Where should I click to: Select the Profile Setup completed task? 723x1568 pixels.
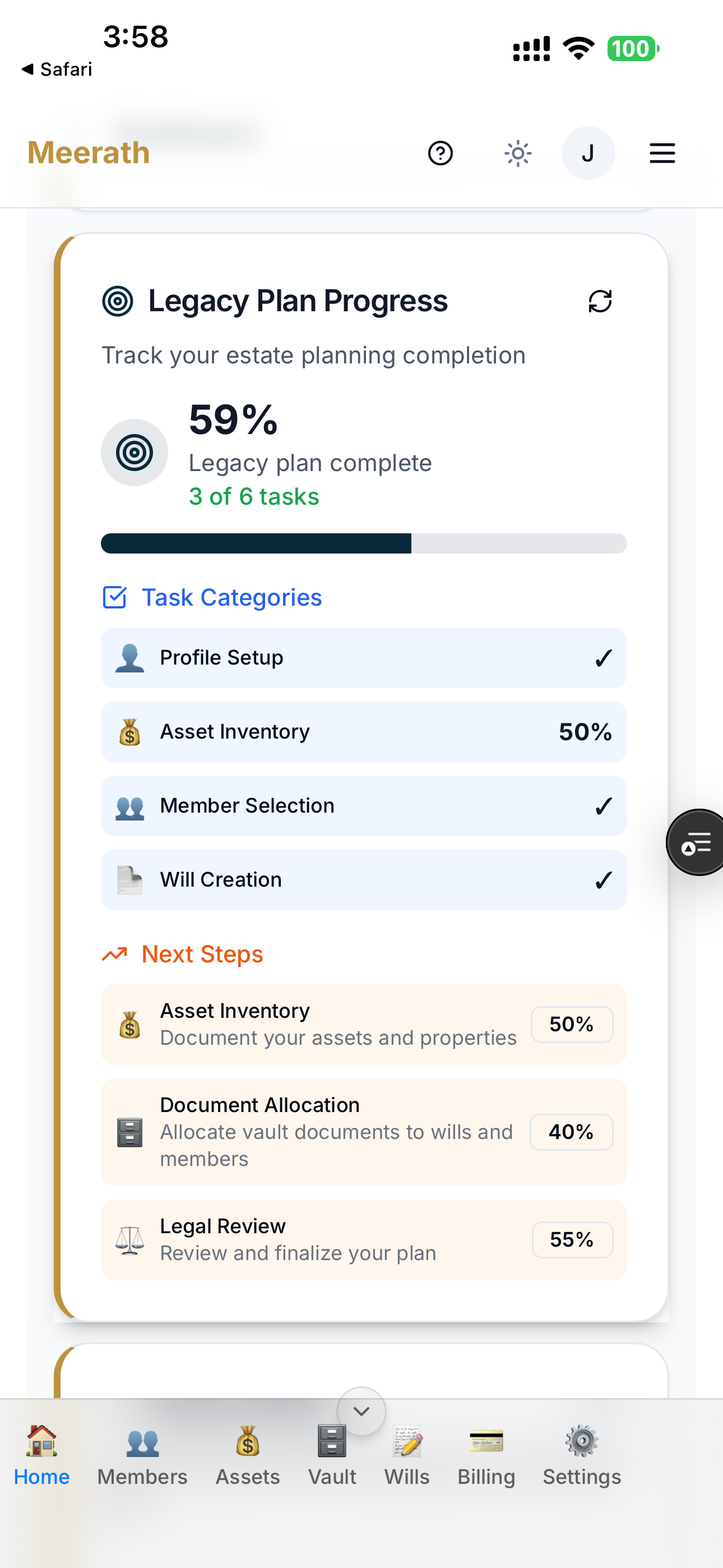(x=364, y=657)
